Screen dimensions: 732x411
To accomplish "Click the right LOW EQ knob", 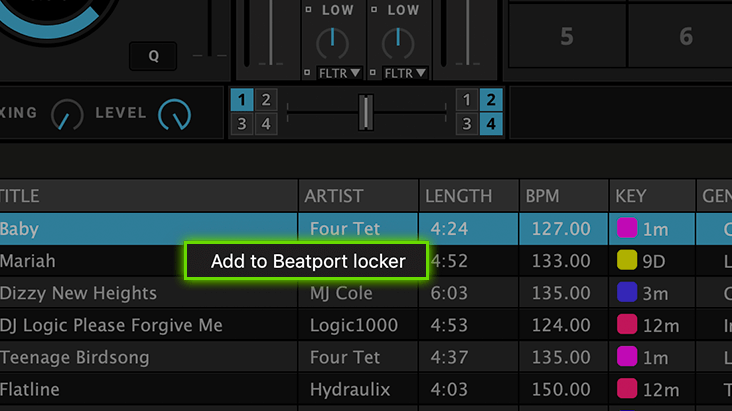I will coord(400,41).
